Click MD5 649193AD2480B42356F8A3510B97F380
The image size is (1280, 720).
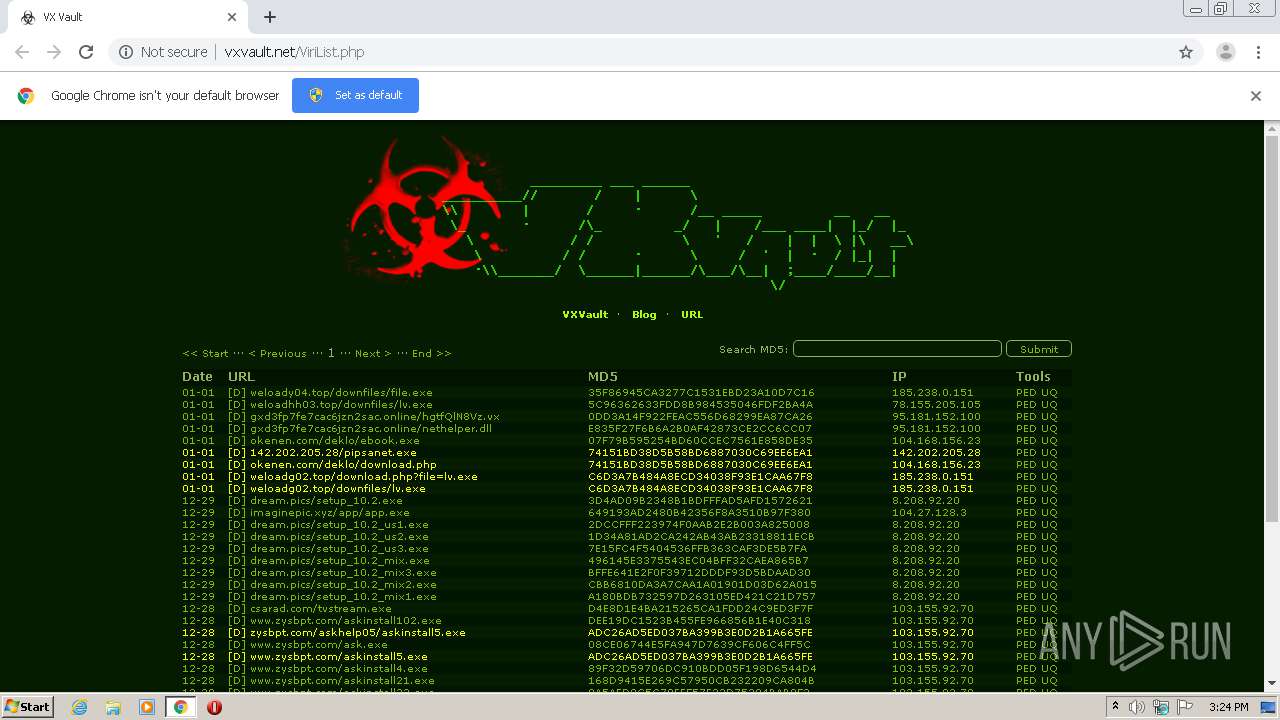(x=699, y=513)
